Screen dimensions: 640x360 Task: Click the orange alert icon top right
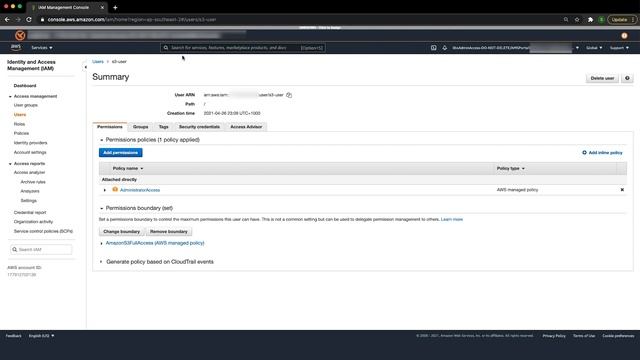[x=624, y=36]
